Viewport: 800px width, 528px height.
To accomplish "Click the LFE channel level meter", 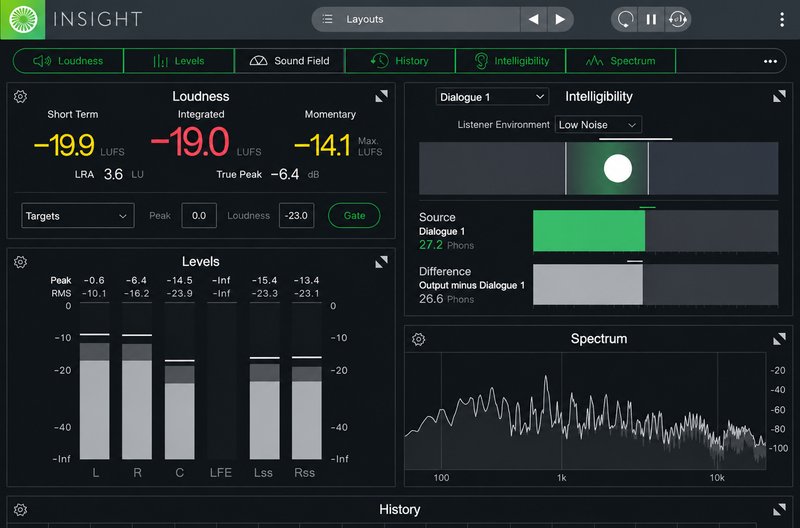I will point(221,381).
